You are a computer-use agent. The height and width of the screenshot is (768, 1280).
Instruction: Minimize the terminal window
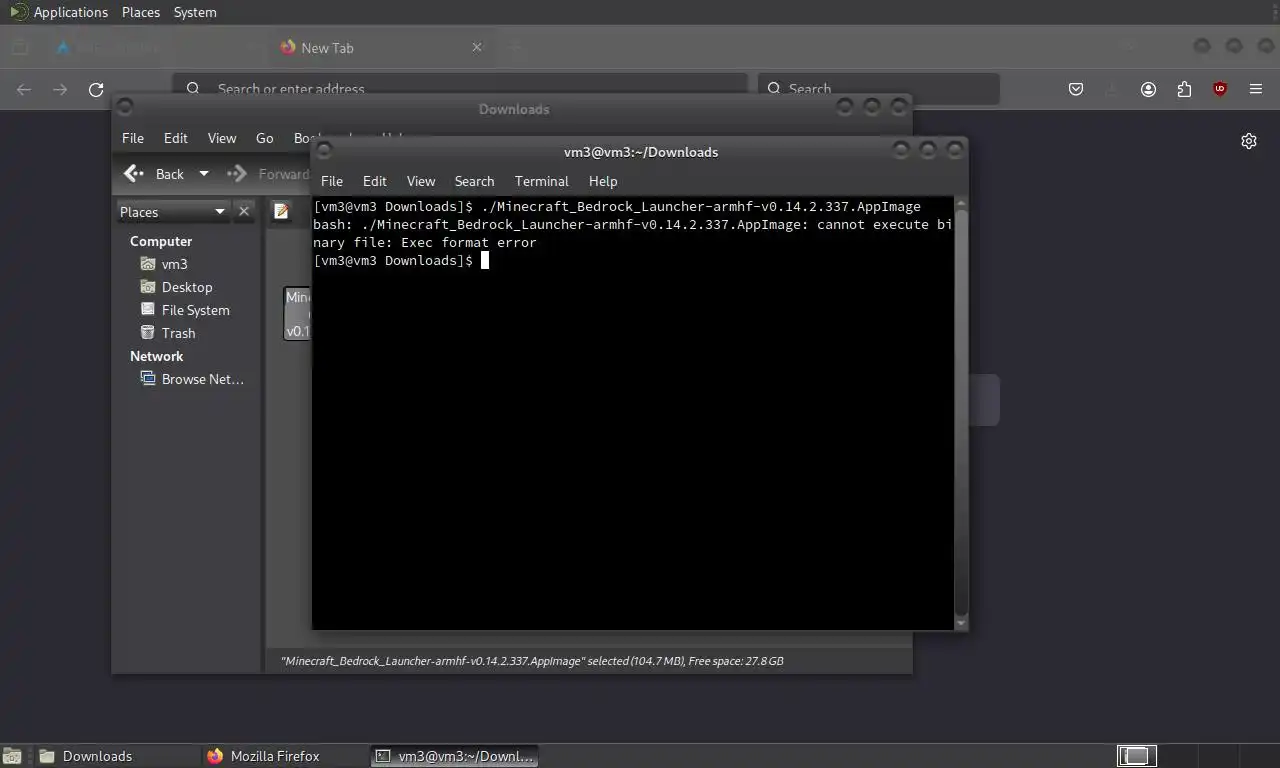pos(901,150)
